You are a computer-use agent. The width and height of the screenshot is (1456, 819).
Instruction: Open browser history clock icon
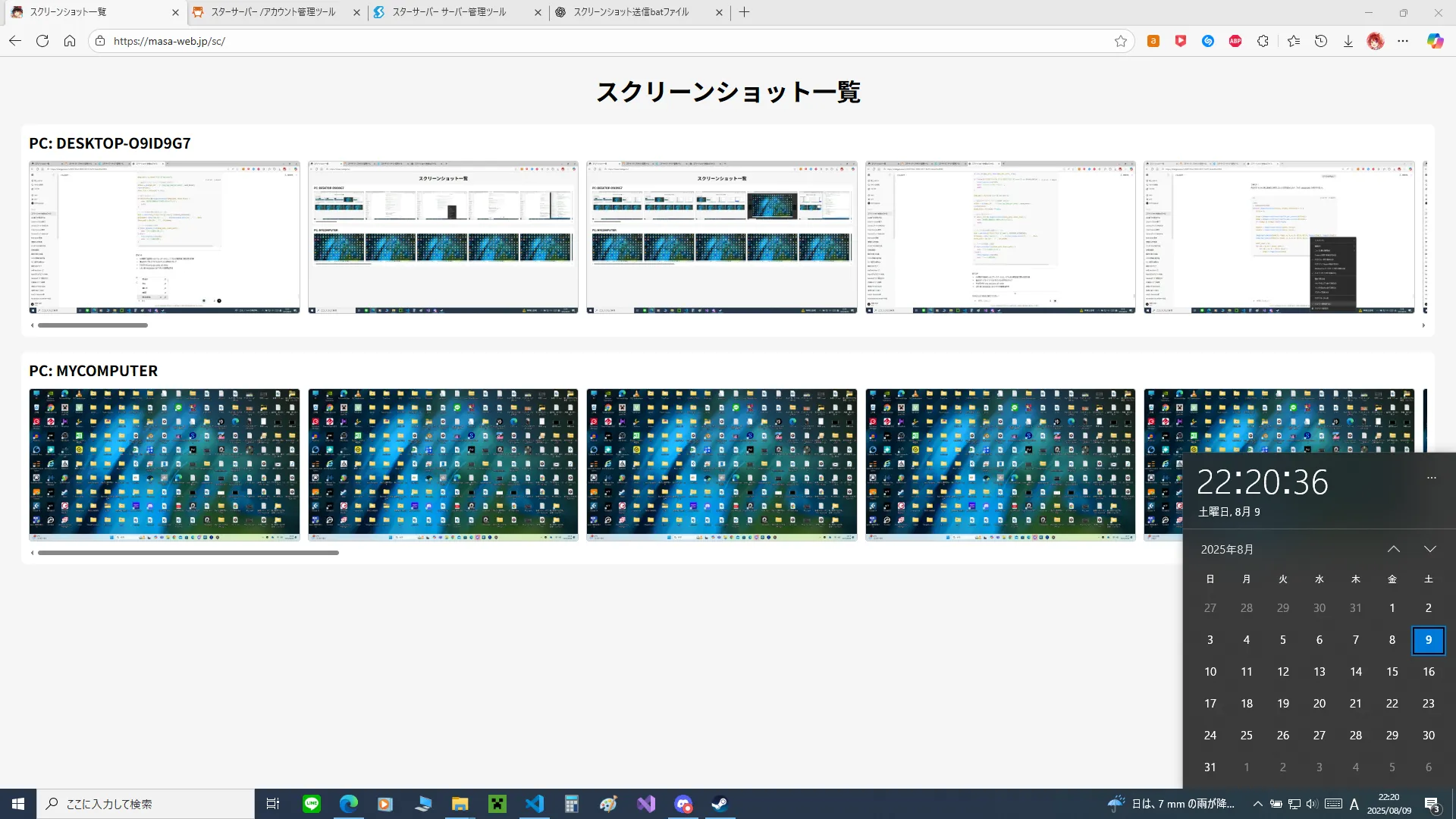pyautogui.click(x=1321, y=41)
